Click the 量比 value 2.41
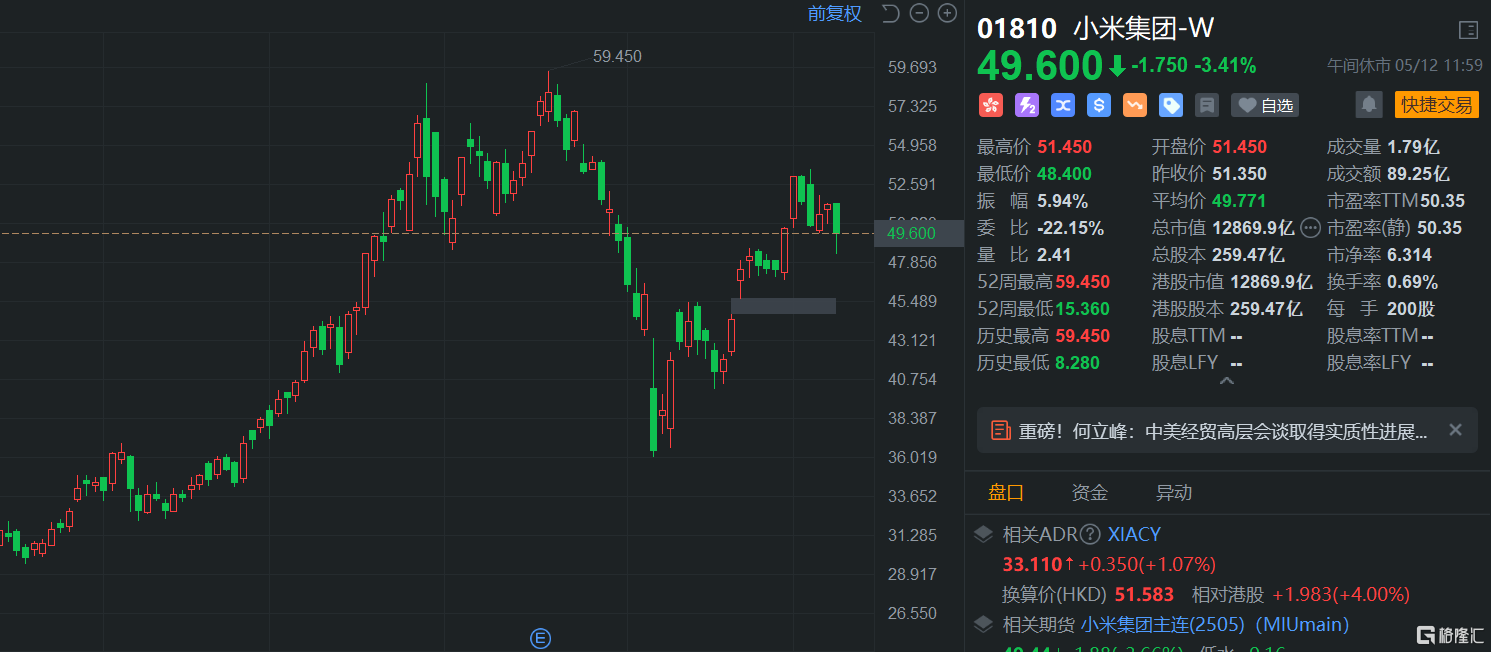 pyautogui.click(x=1056, y=255)
